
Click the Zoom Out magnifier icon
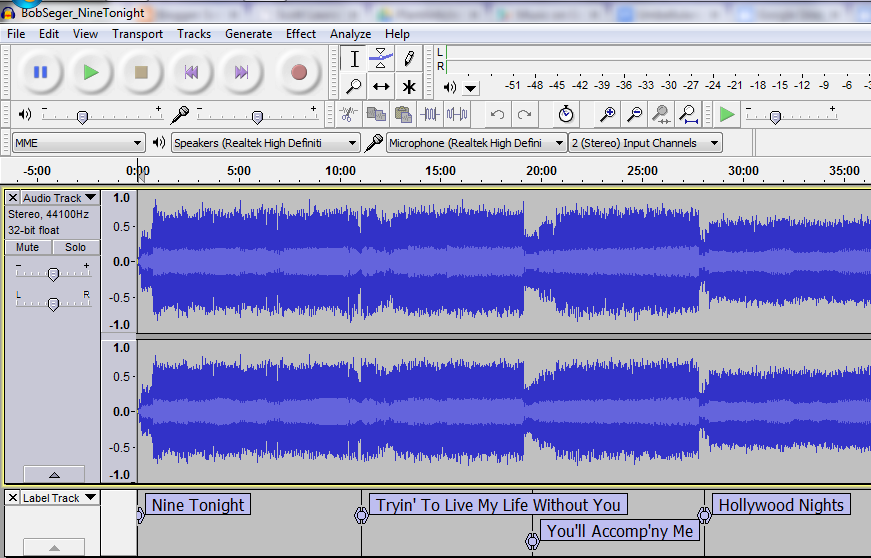tap(634, 114)
